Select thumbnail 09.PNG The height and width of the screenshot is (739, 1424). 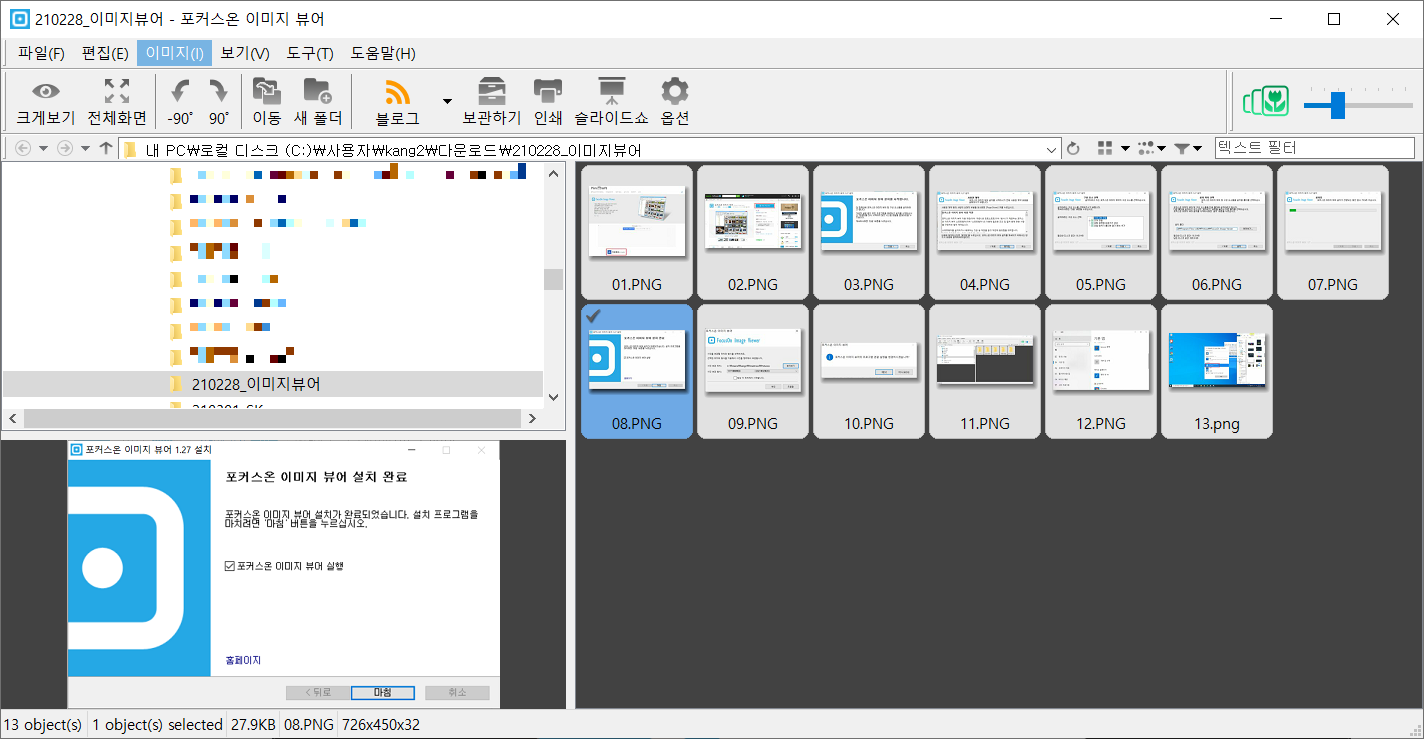click(753, 371)
